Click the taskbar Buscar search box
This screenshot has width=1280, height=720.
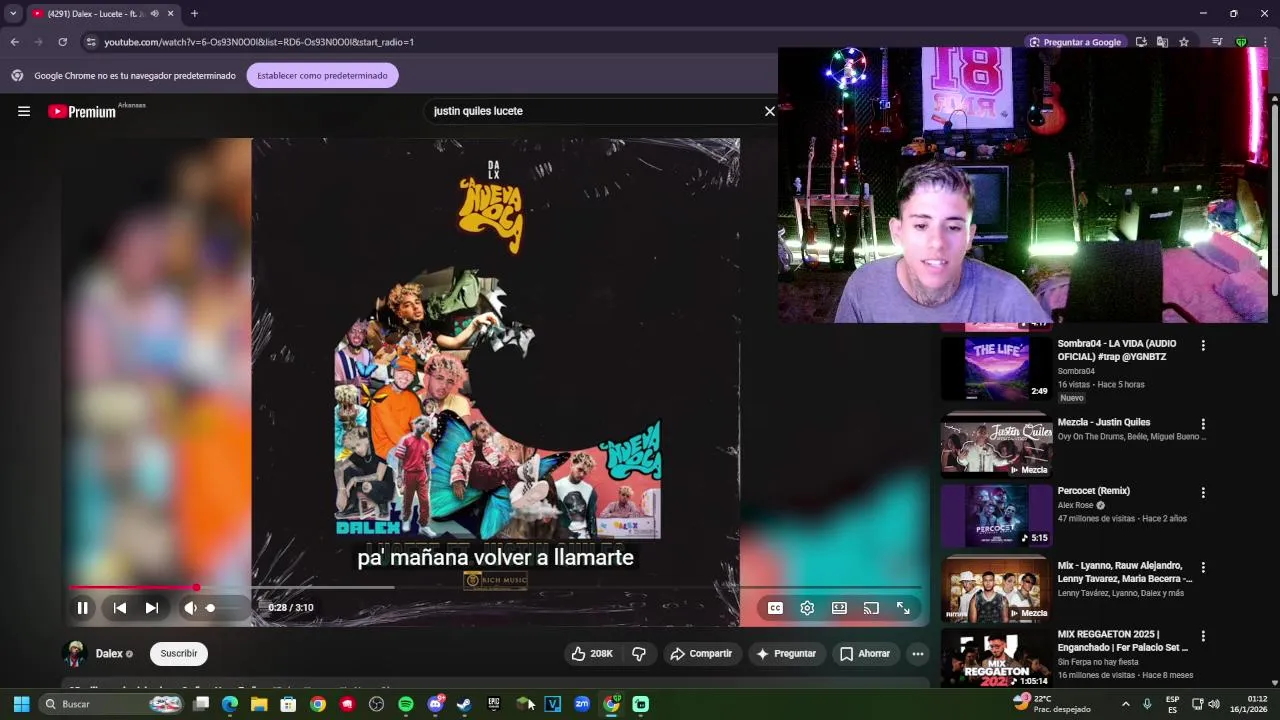tap(112, 704)
